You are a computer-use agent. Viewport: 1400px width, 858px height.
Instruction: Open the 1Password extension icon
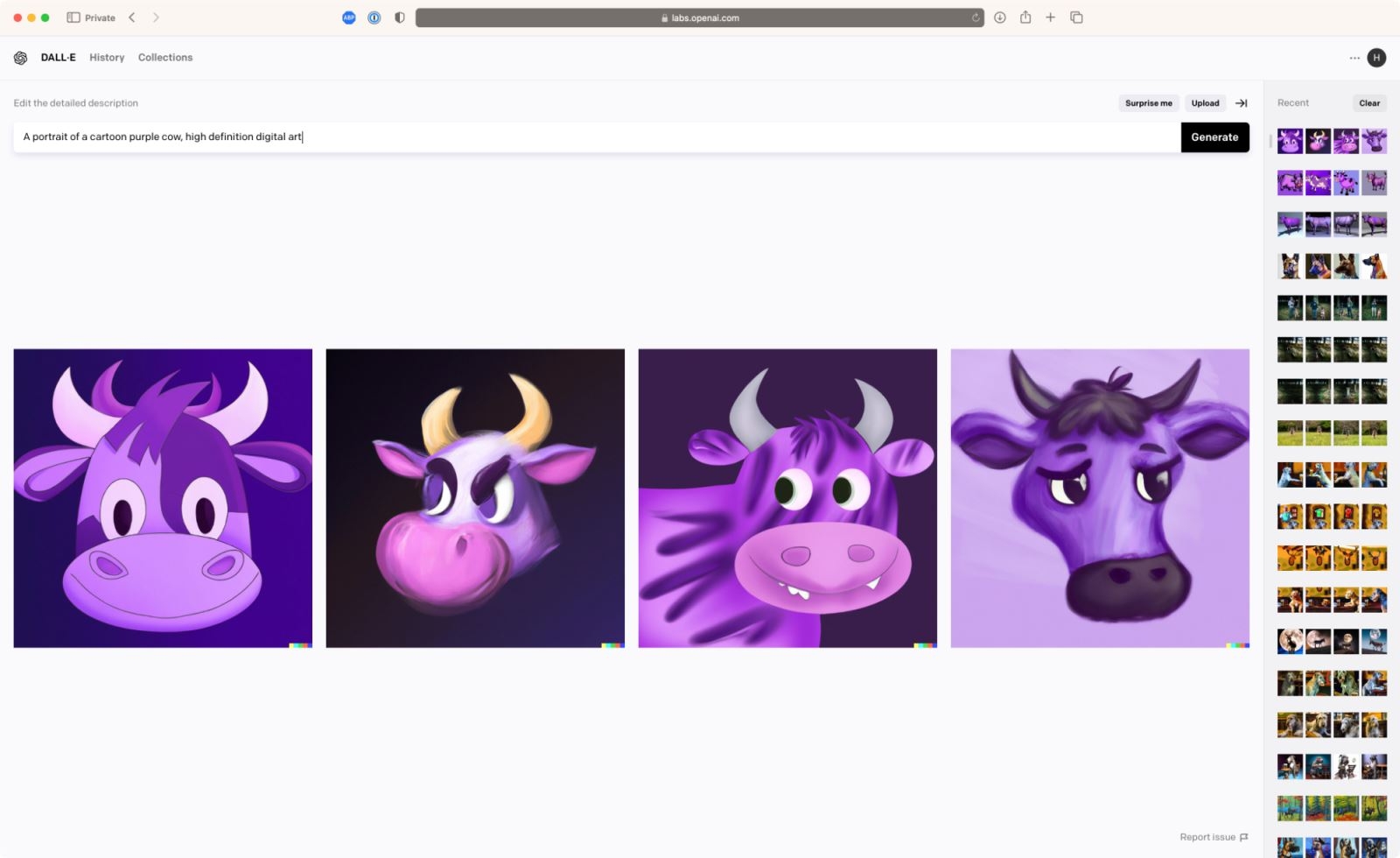tap(374, 18)
